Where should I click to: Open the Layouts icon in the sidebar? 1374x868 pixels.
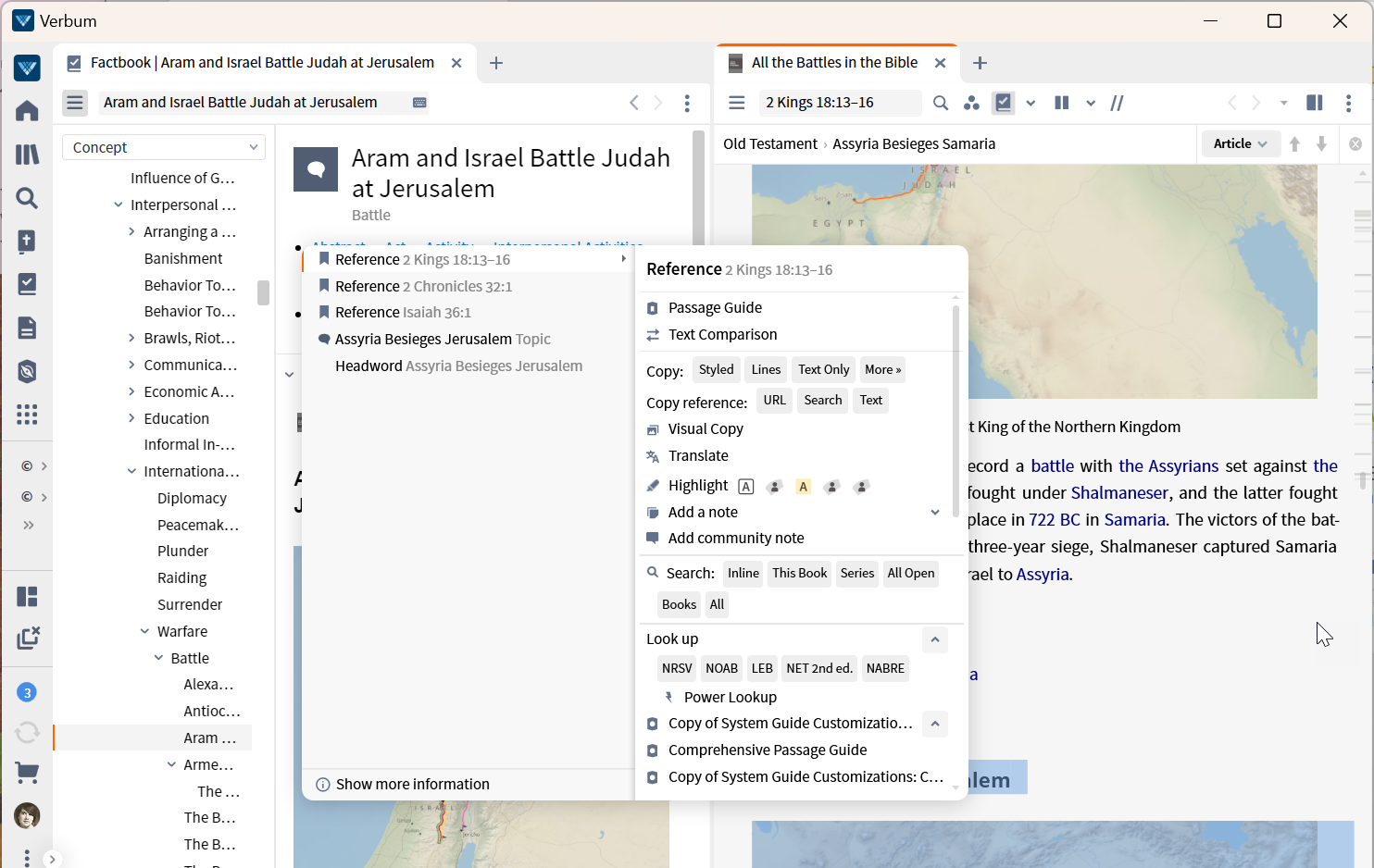[27, 597]
